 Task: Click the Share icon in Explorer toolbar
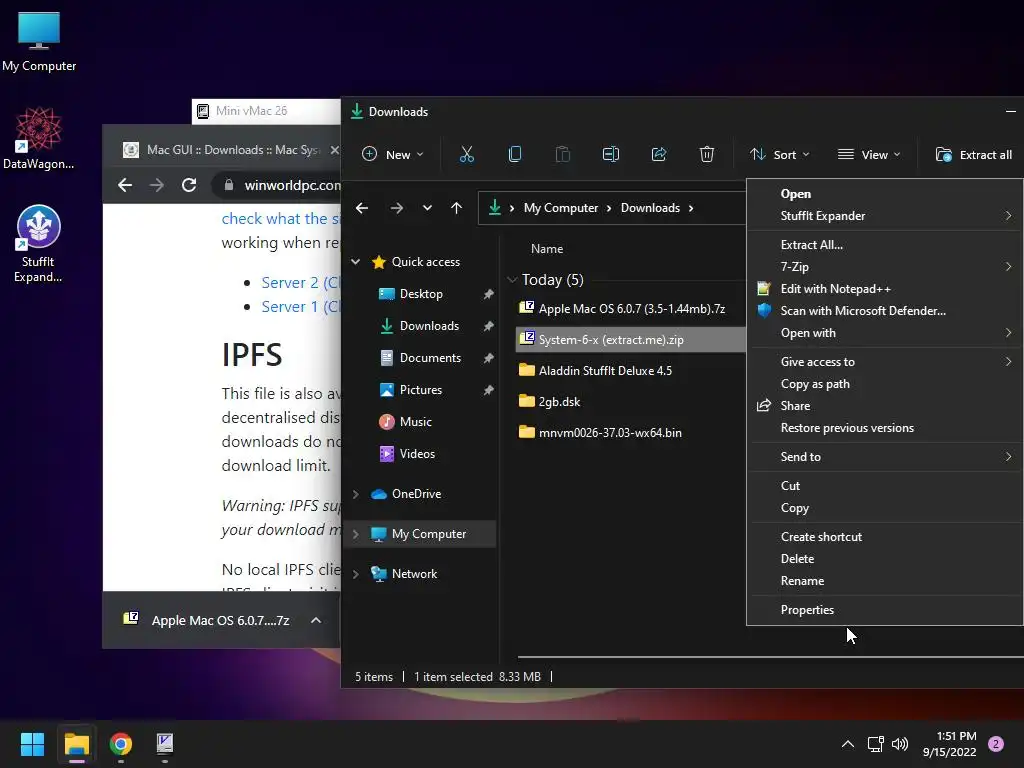click(x=659, y=155)
